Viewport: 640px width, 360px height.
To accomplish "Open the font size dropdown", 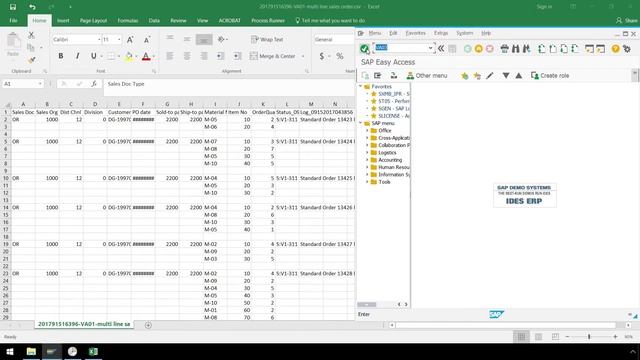I will (119, 40).
